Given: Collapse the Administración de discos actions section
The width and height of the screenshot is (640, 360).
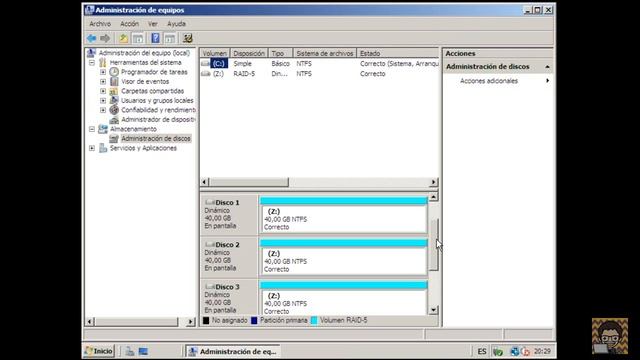Looking at the screenshot, I should [547, 67].
